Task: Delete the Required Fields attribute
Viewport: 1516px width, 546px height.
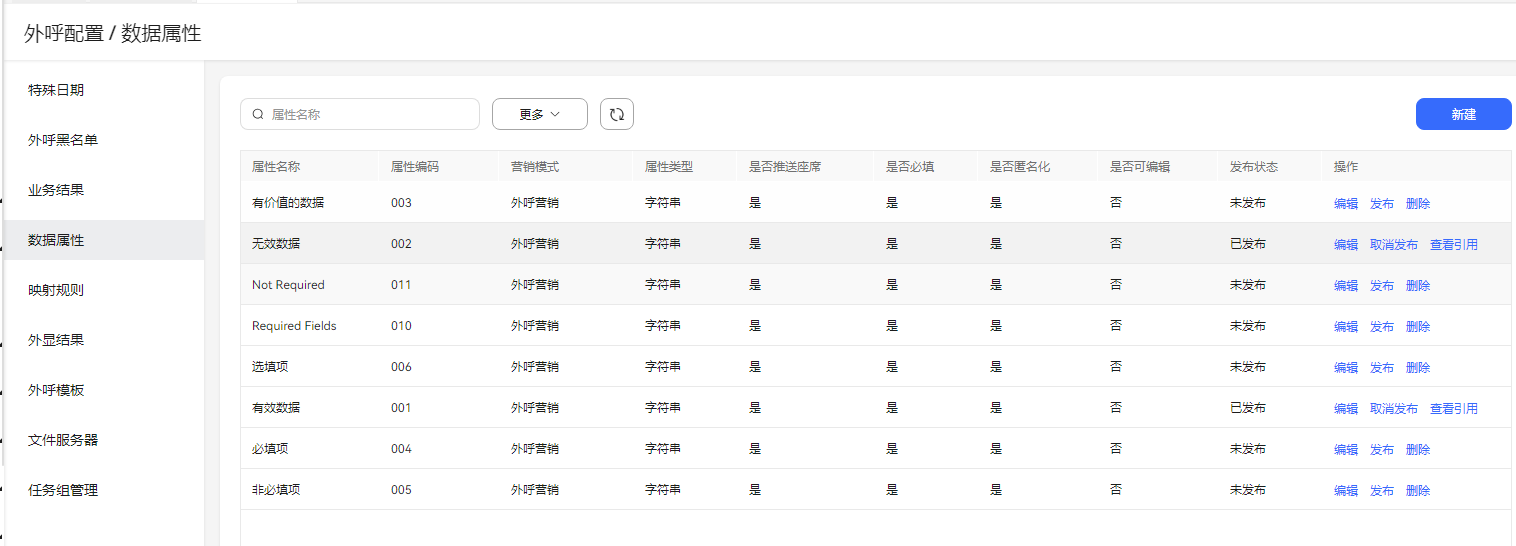Action: 1418,326
